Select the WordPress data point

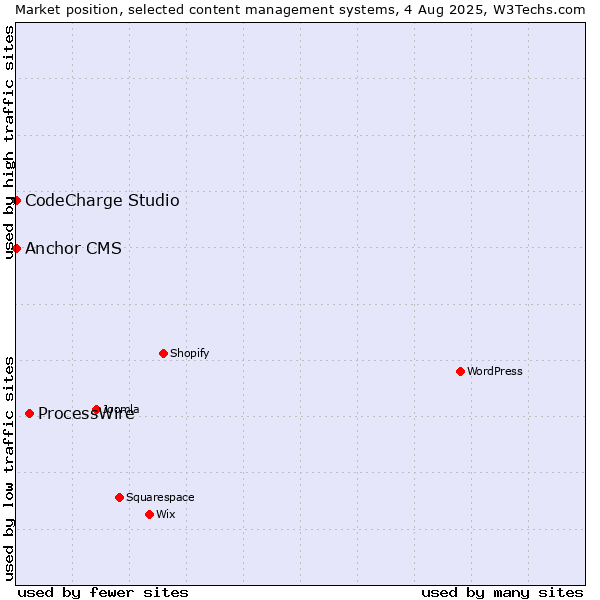coord(460,371)
